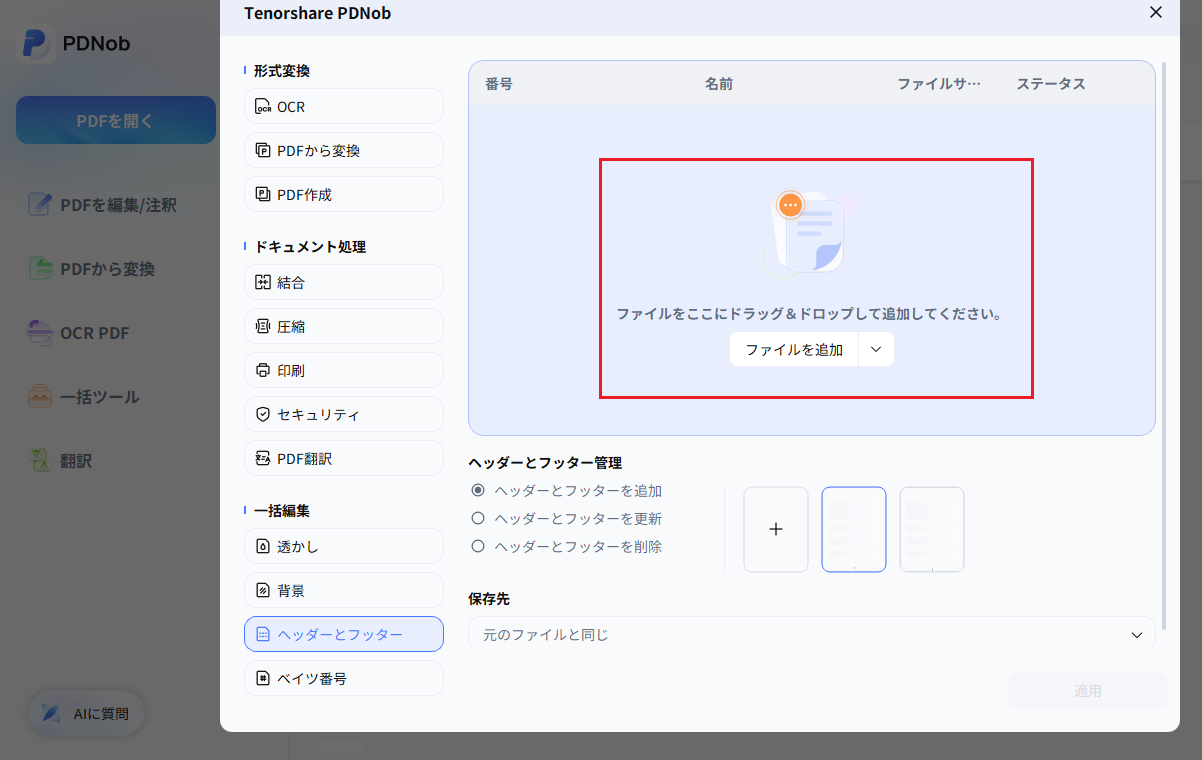
Task: Open the 結合 menu item
Action: pyautogui.click(x=344, y=283)
